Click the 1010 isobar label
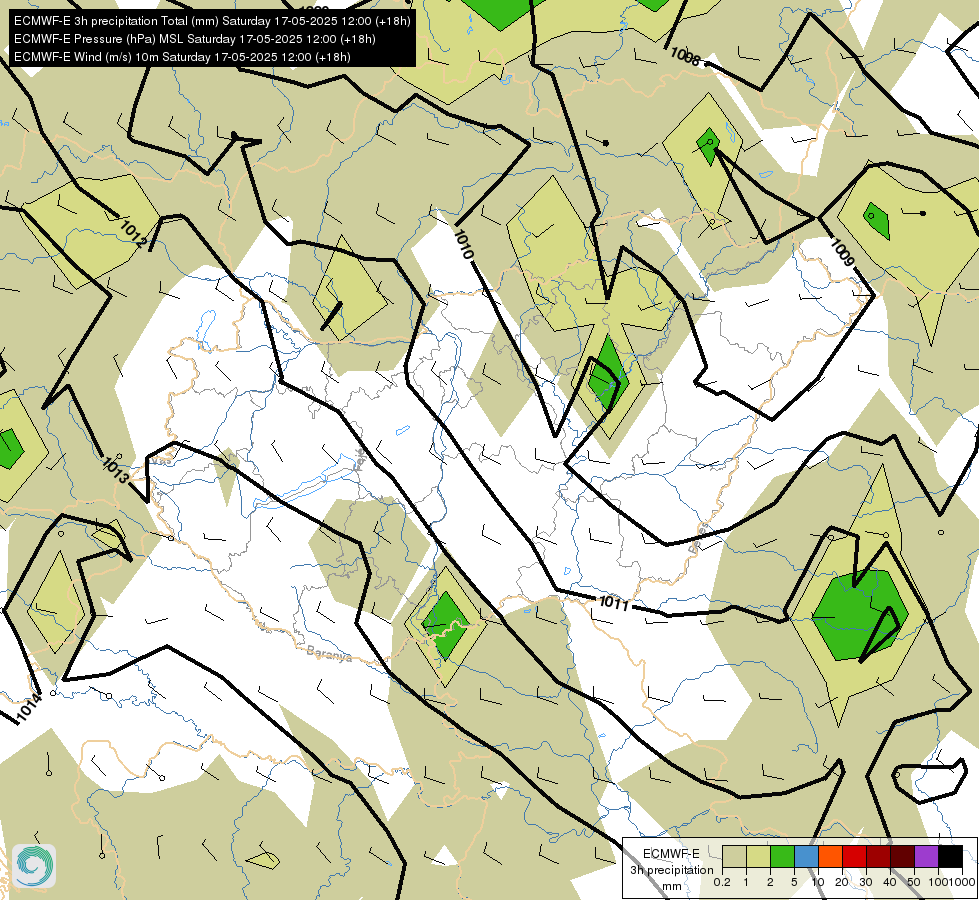Screen dimensions: 979x900 (x=463, y=244)
